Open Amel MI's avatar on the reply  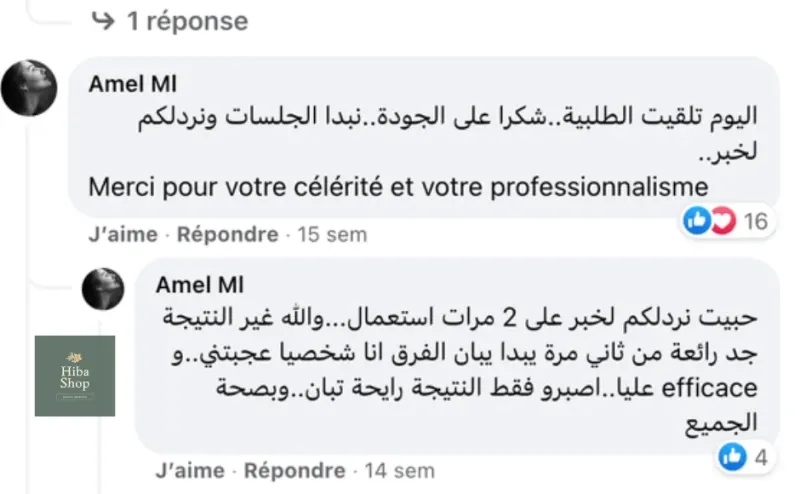click(x=102, y=289)
